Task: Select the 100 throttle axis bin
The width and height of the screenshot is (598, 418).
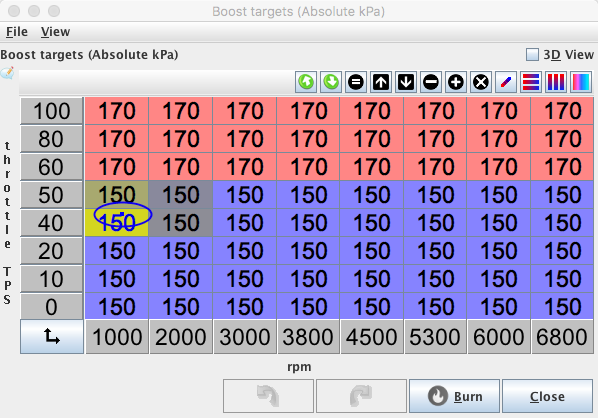Action: [51, 111]
